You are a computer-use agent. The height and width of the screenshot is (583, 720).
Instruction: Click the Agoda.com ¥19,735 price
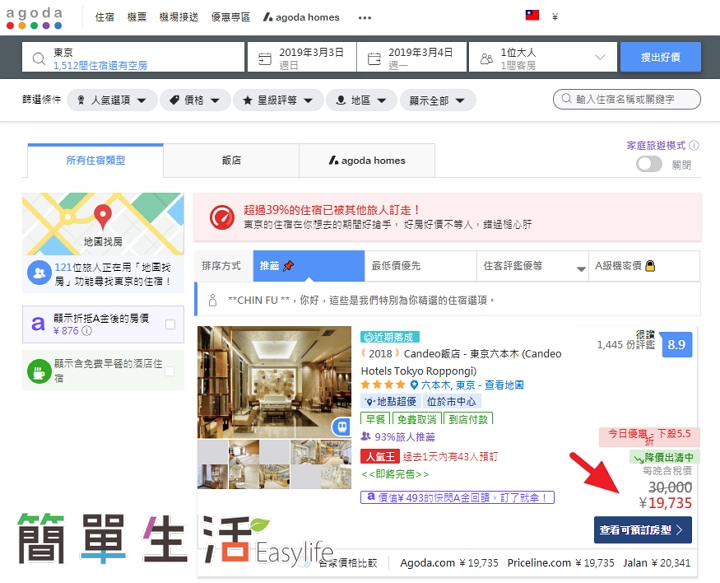tap(449, 563)
